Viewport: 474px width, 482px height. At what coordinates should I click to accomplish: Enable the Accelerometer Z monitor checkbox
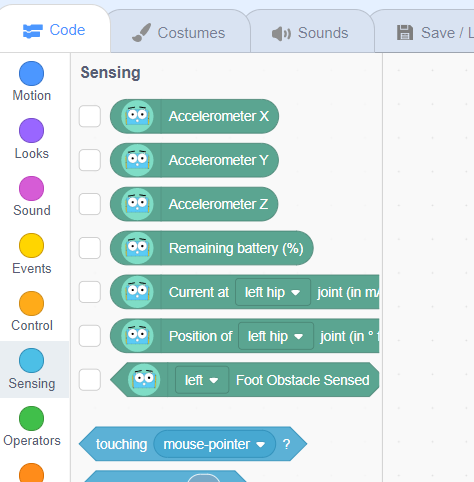pyautogui.click(x=90, y=204)
